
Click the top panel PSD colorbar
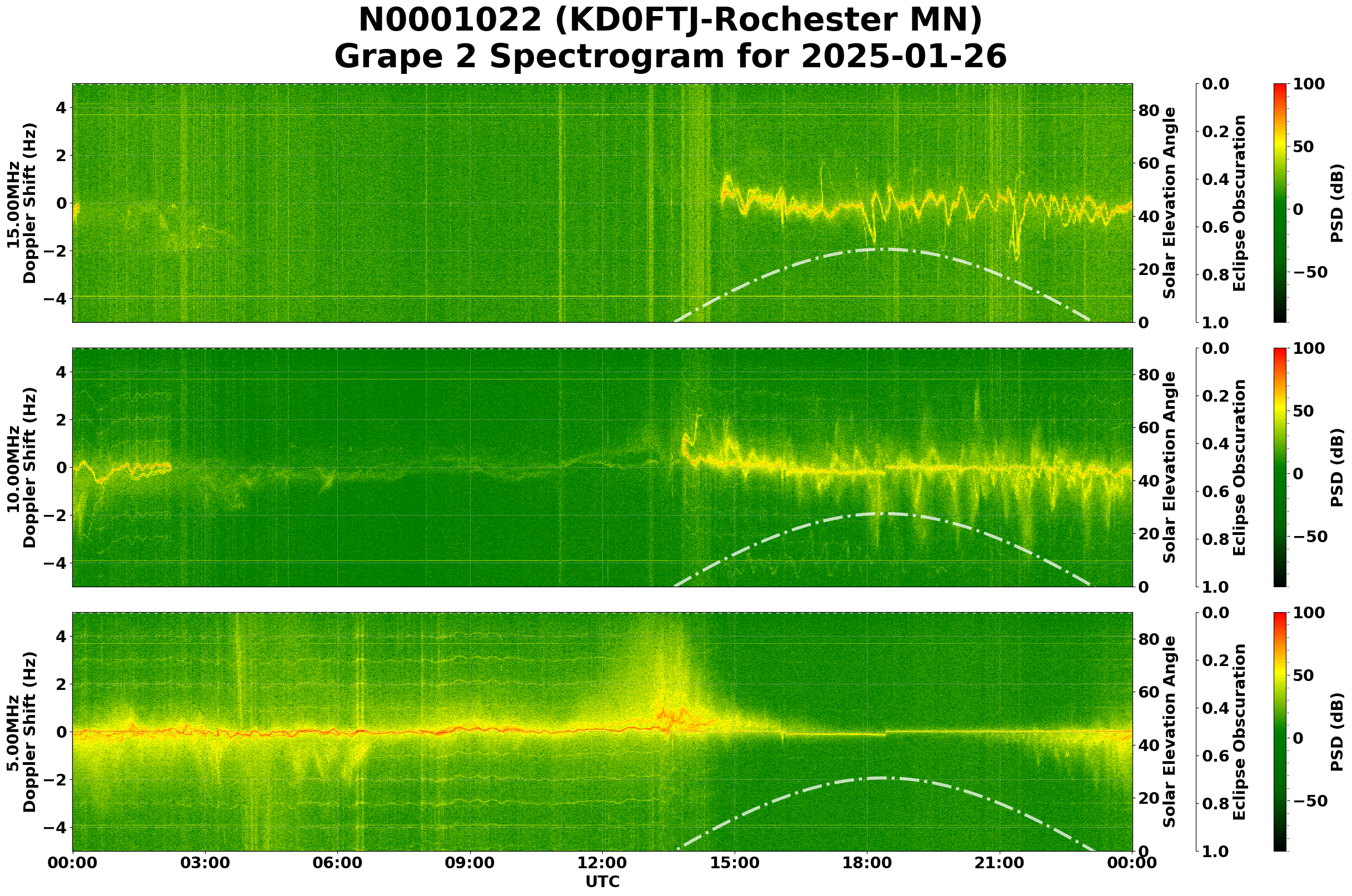[x=1280, y=203]
